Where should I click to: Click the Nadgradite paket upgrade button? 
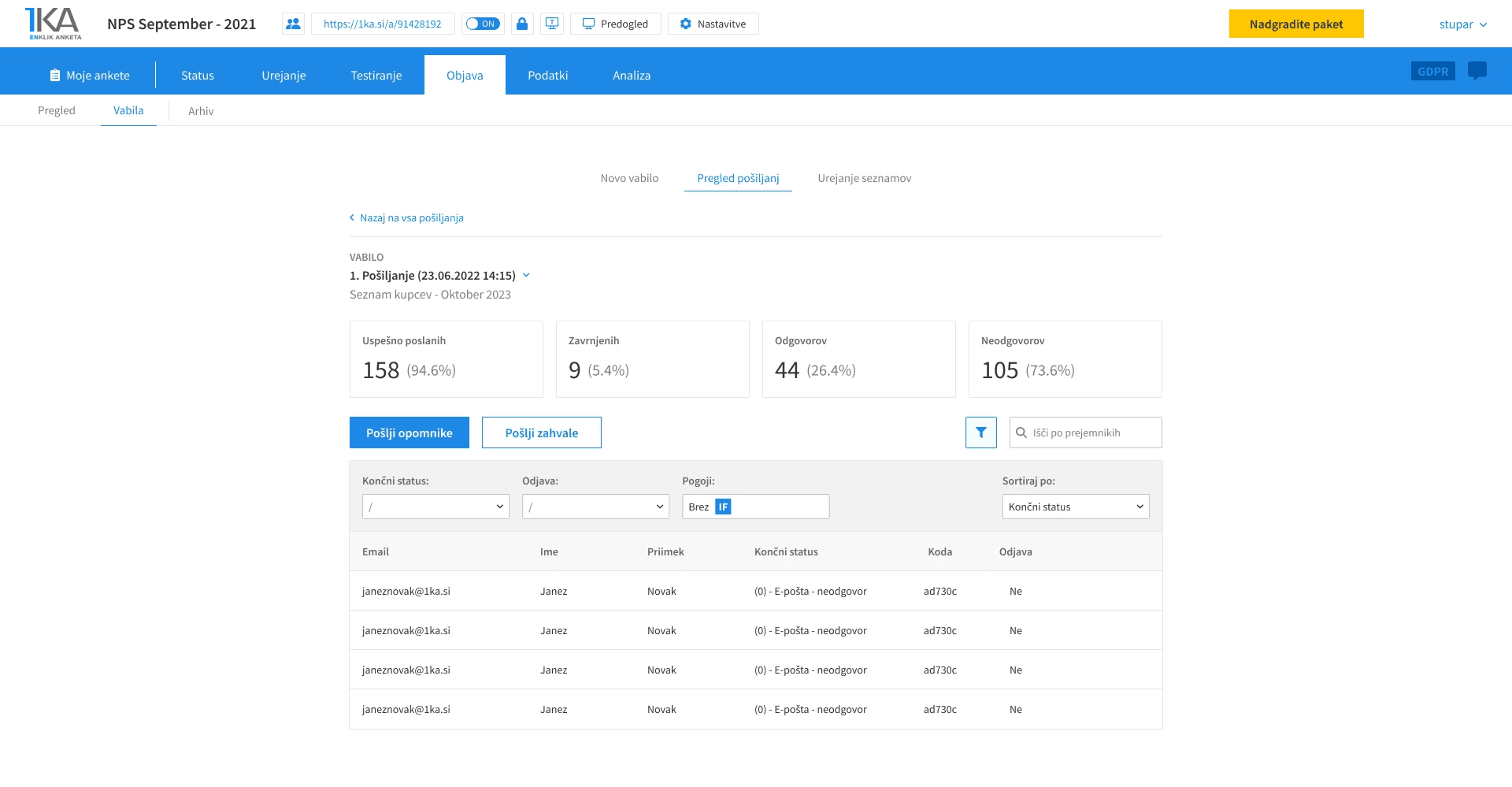[x=1295, y=24]
